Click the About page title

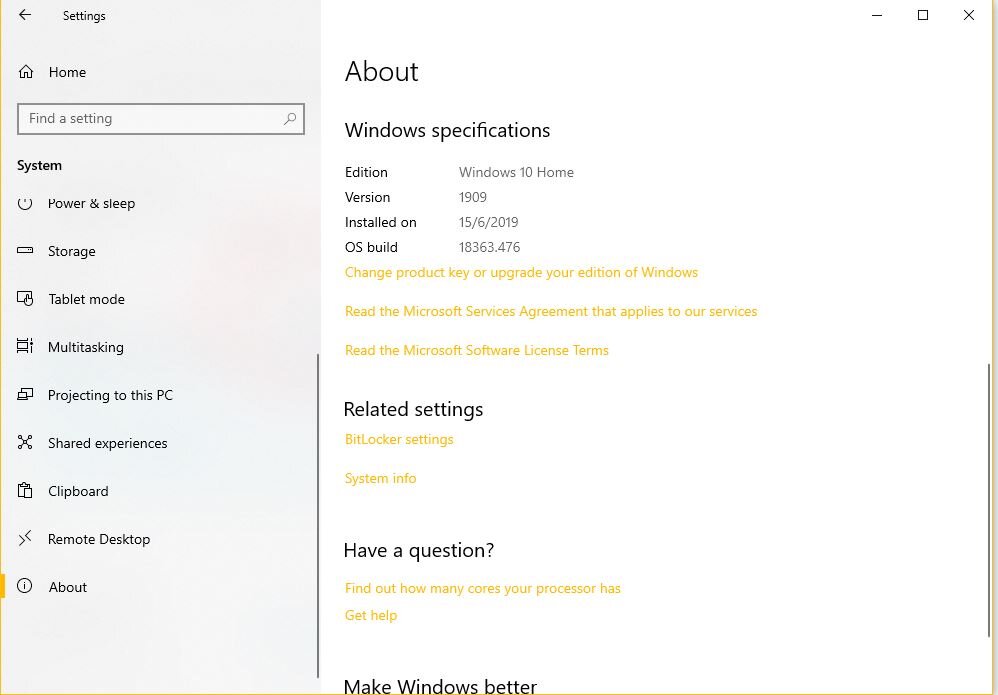382,71
